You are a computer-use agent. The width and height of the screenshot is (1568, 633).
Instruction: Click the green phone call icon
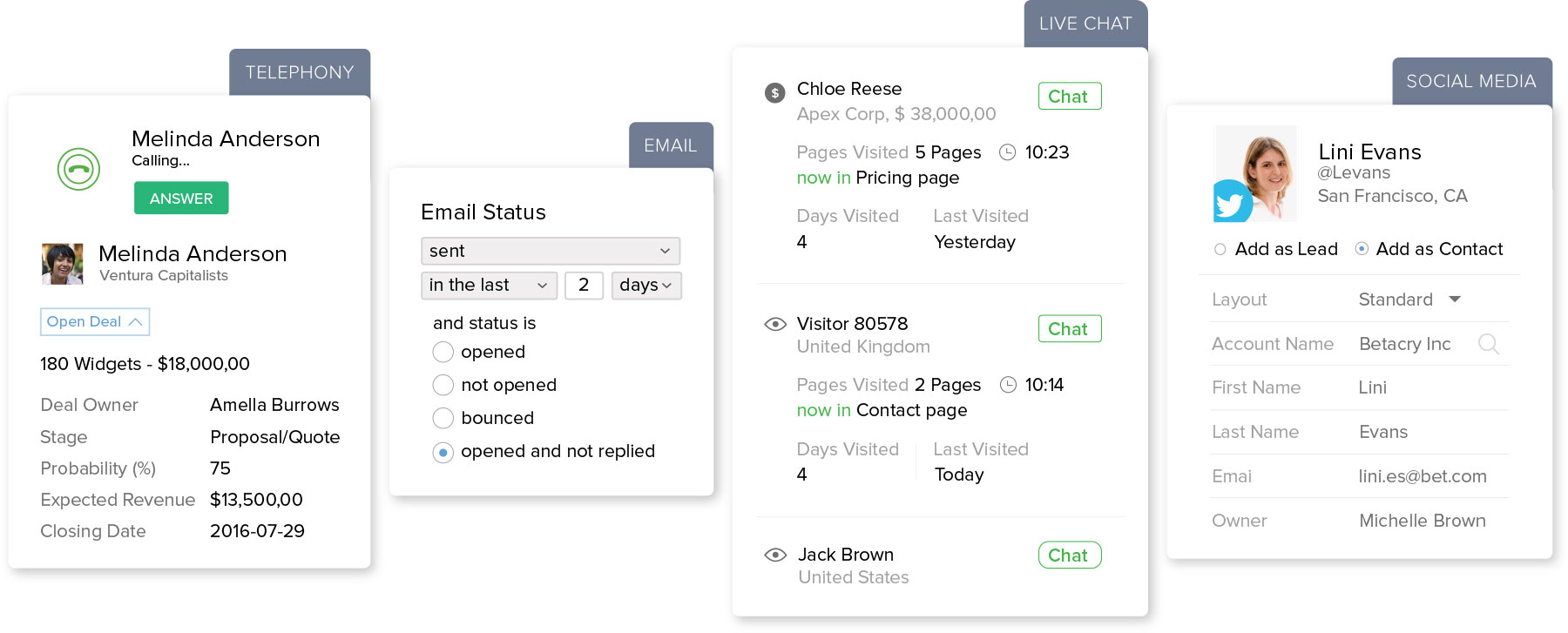coord(78,169)
